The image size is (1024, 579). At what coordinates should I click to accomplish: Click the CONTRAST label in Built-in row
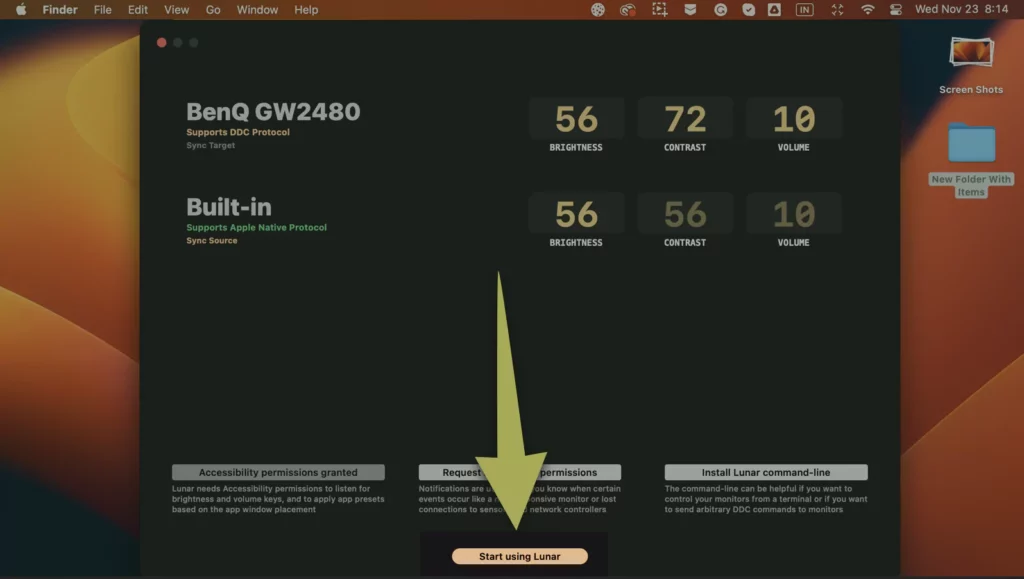(x=685, y=243)
